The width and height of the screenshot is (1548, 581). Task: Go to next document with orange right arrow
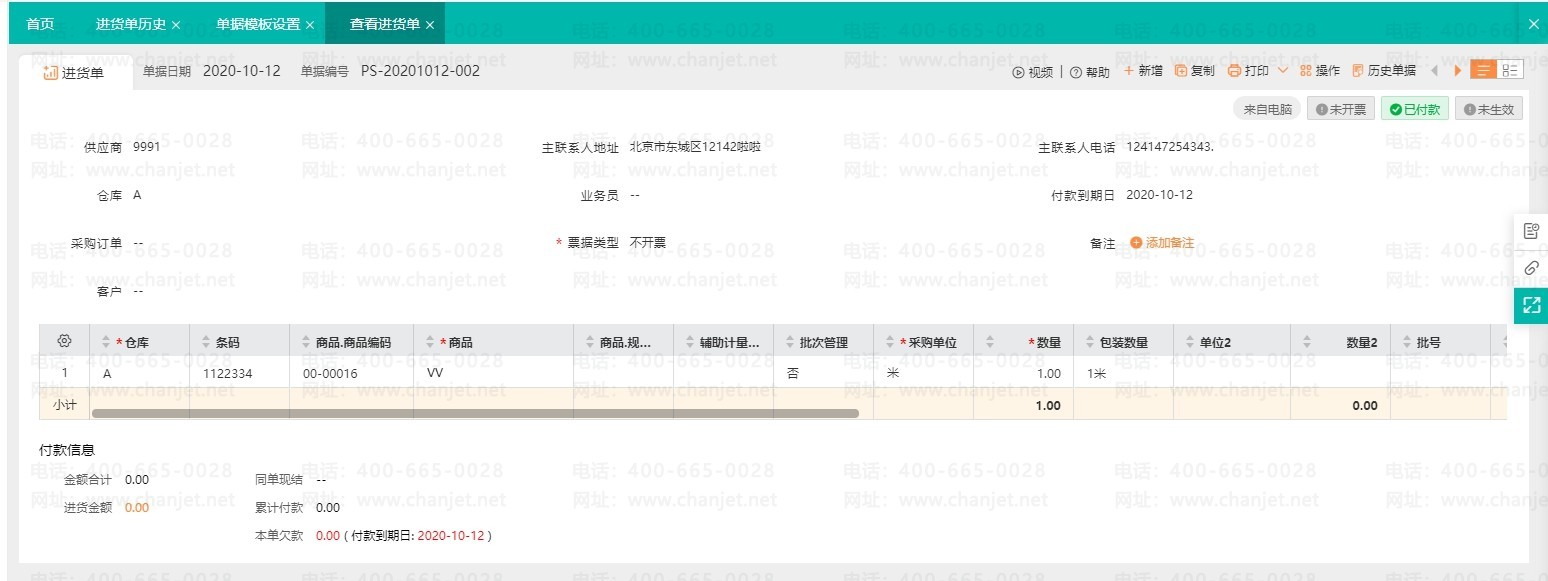[1458, 71]
